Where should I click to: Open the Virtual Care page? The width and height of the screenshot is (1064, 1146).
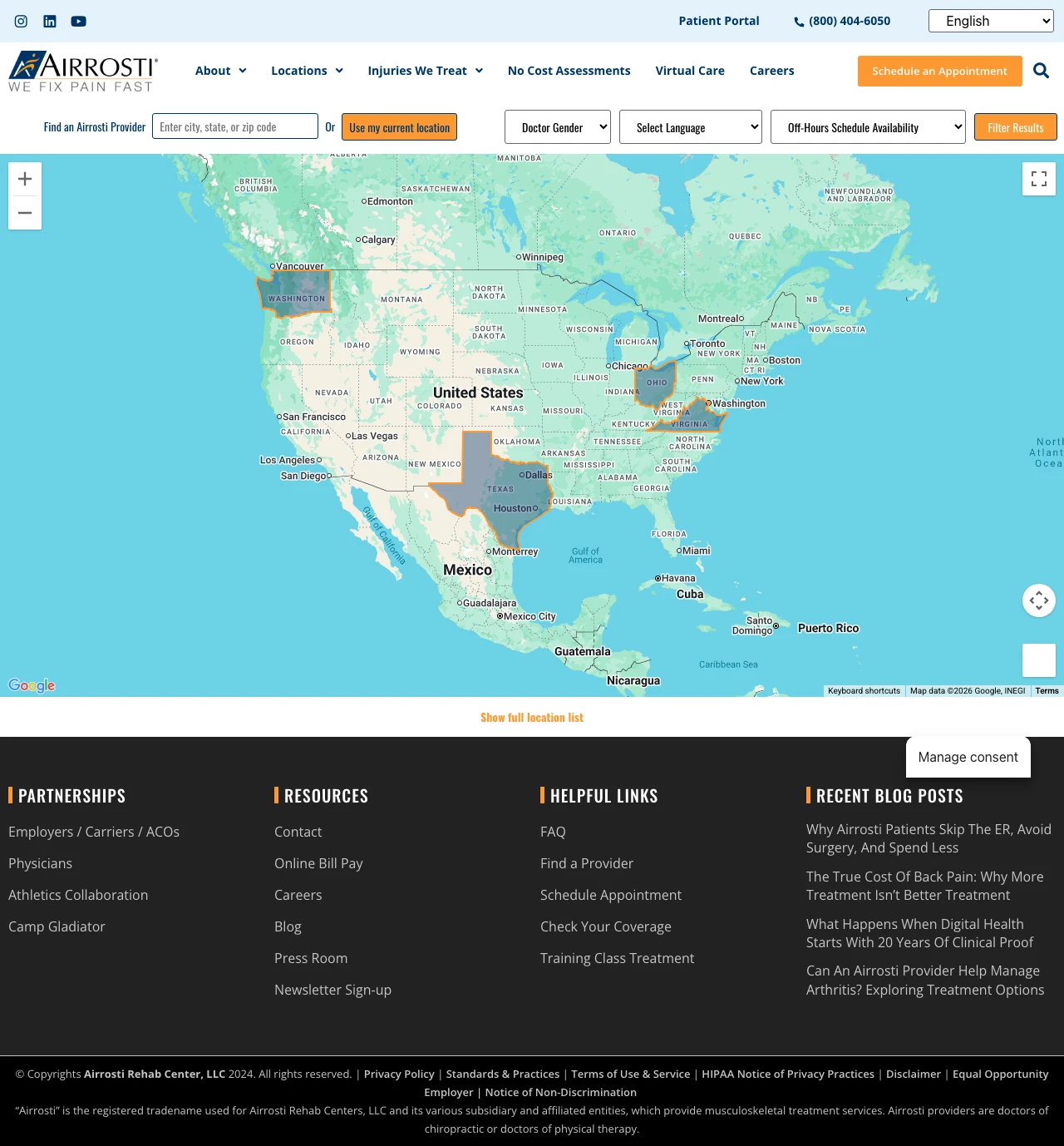tap(690, 71)
